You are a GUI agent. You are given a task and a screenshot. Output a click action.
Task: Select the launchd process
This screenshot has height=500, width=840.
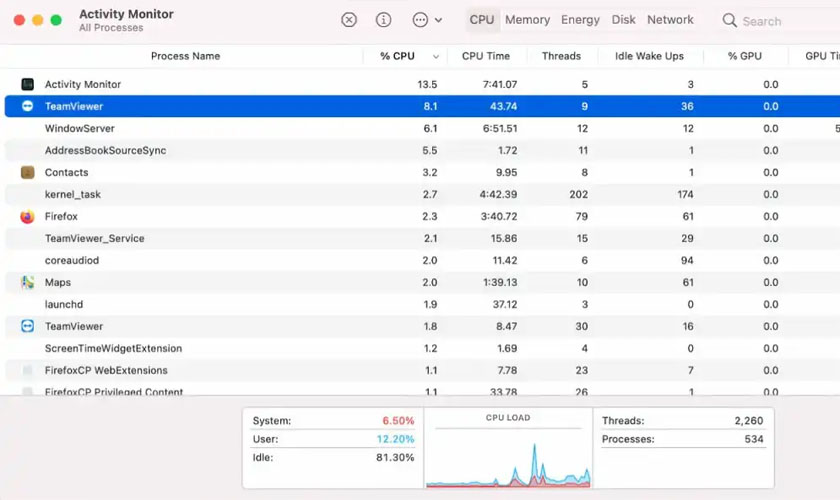pyautogui.click(x=64, y=304)
